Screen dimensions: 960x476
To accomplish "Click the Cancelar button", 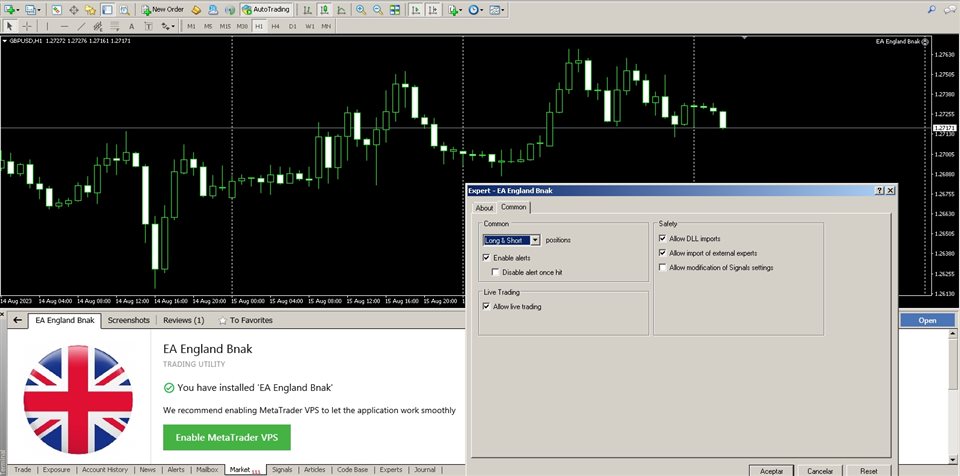I will pos(820,470).
